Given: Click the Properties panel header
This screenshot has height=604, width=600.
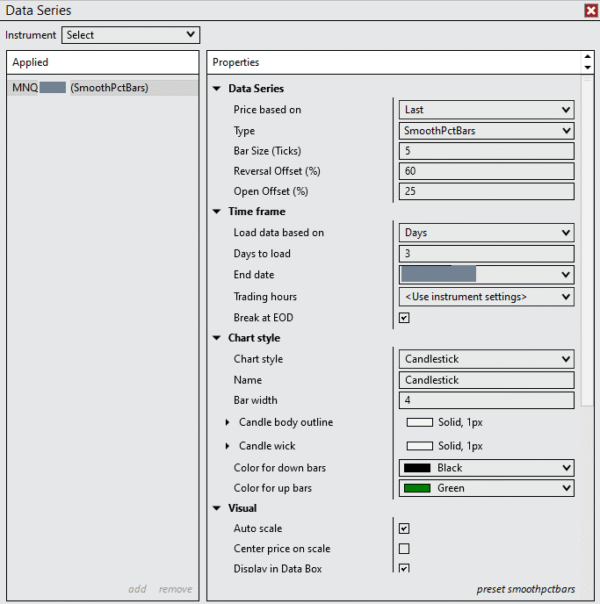Looking at the screenshot, I should [394, 62].
